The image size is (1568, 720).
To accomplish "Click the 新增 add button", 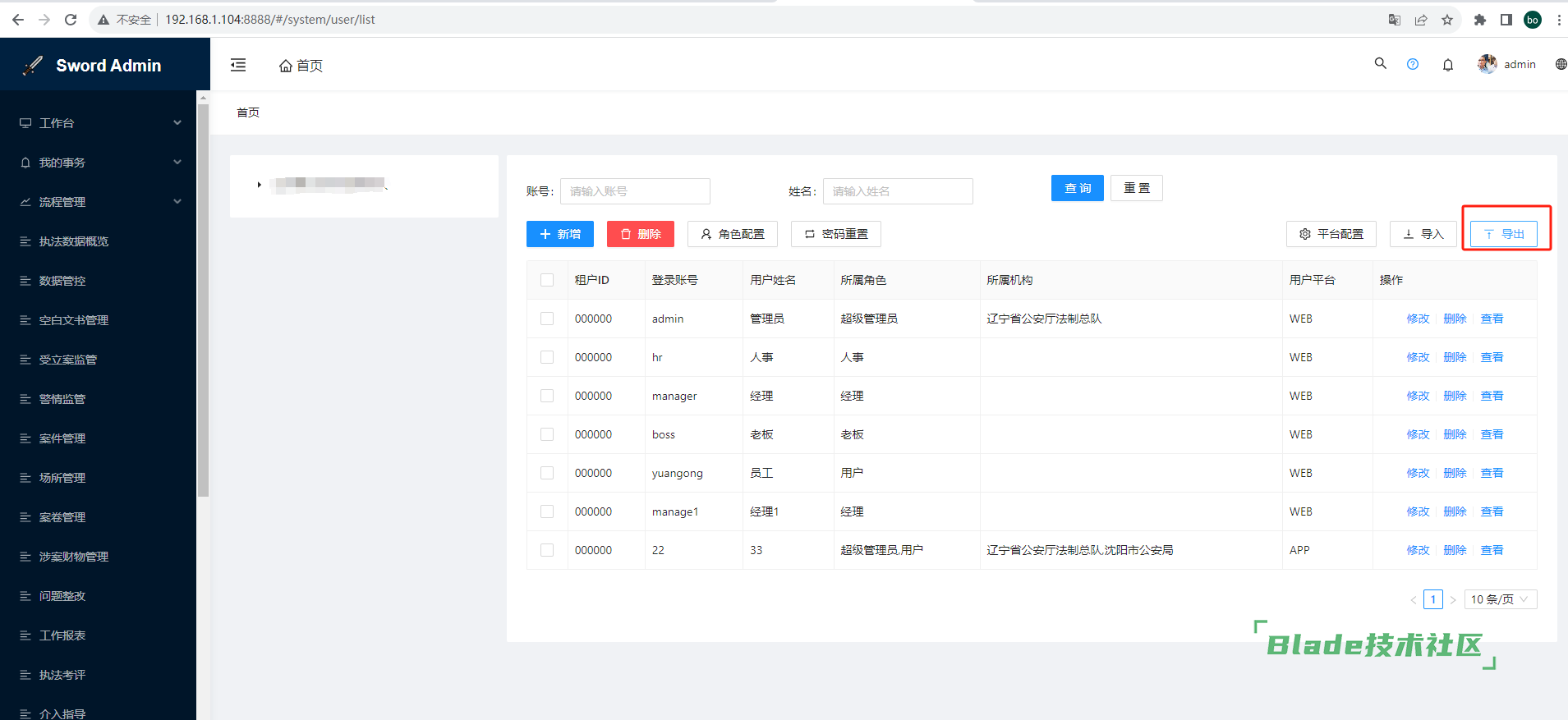I will point(559,234).
